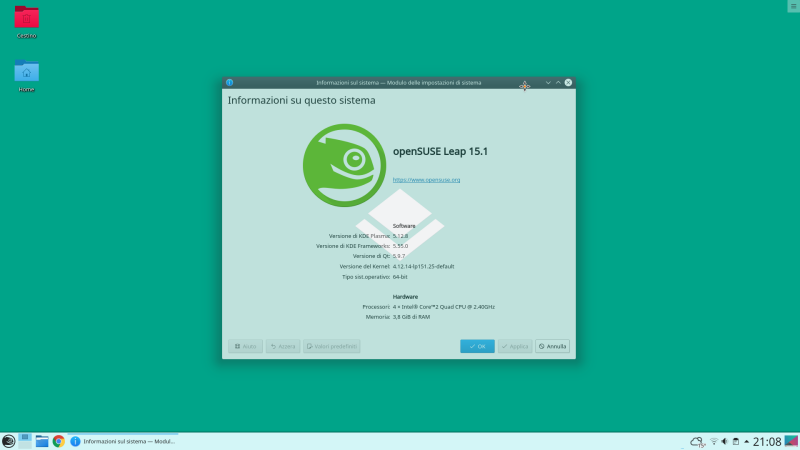Click the Azzera button
This screenshot has width=800, height=450.
click(283, 346)
